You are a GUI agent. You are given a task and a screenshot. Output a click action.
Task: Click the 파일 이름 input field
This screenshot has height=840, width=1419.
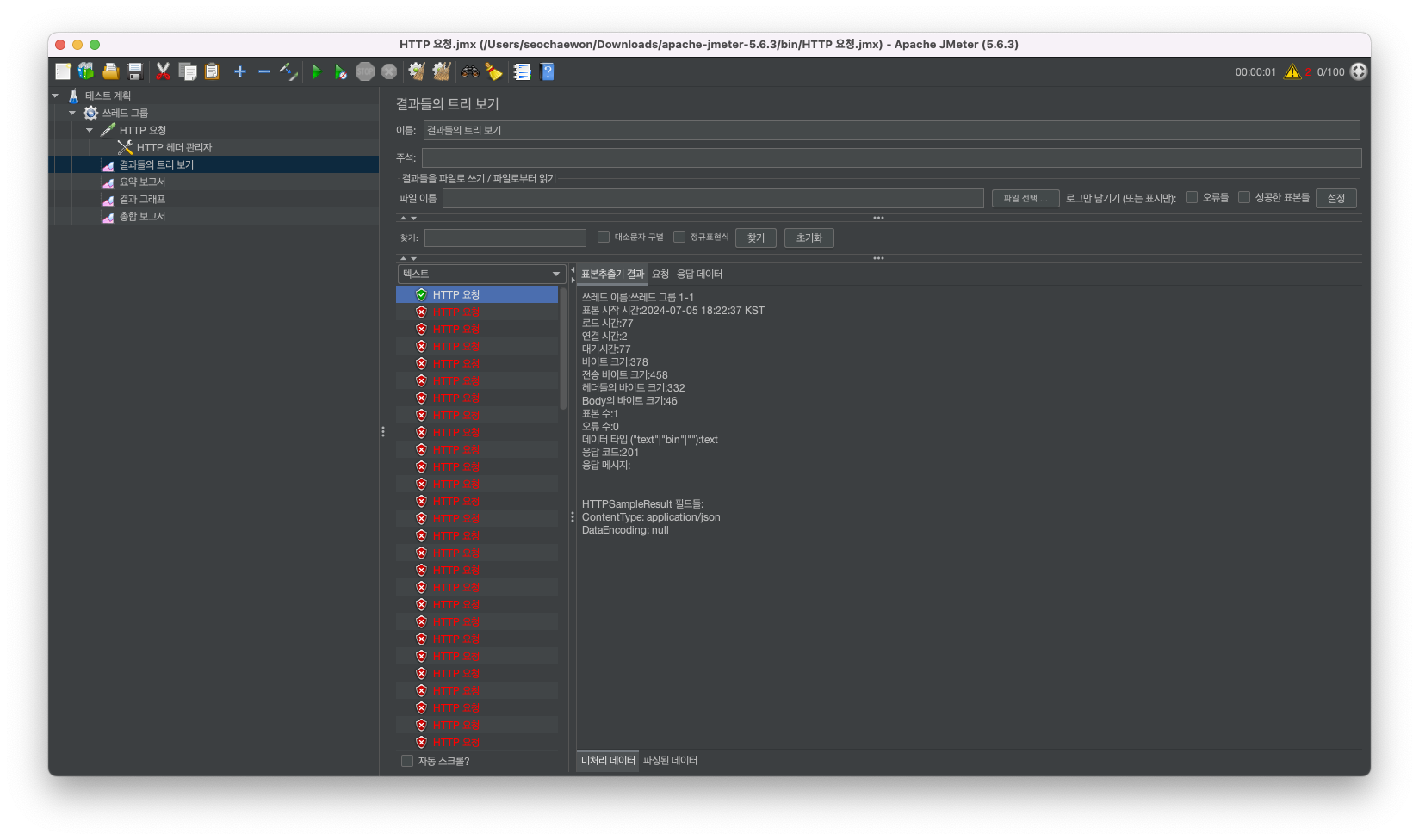coord(713,198)
